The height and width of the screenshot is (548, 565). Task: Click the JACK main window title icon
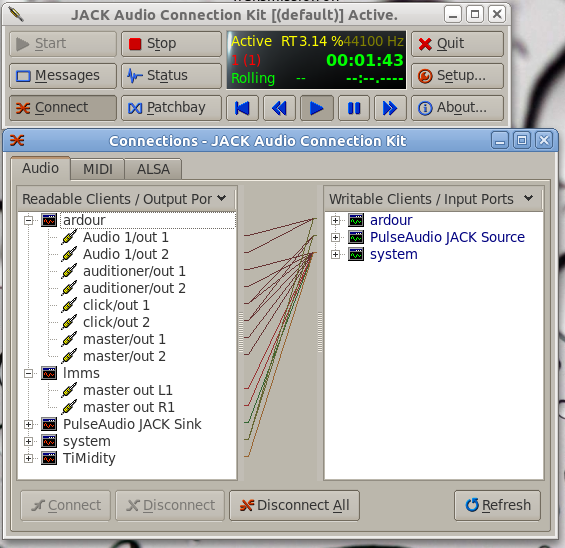coord(16,14)
